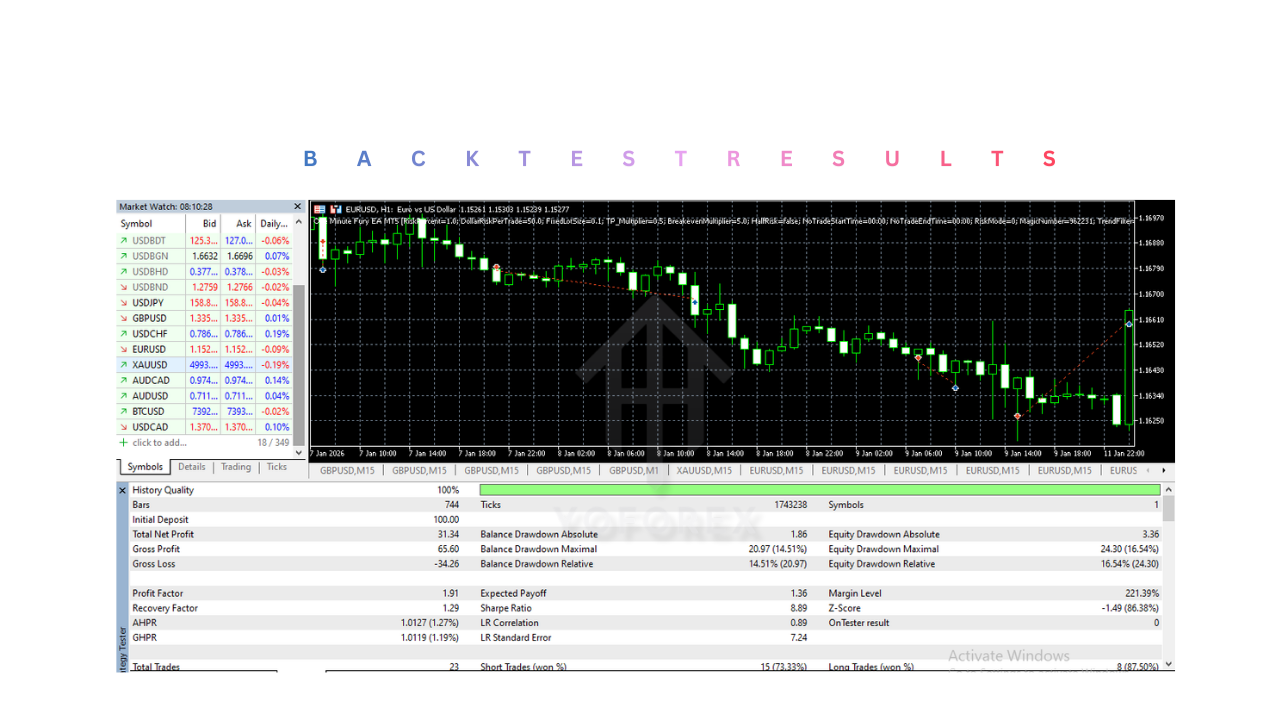Close the Strategy Tester panel

point(123,490)
